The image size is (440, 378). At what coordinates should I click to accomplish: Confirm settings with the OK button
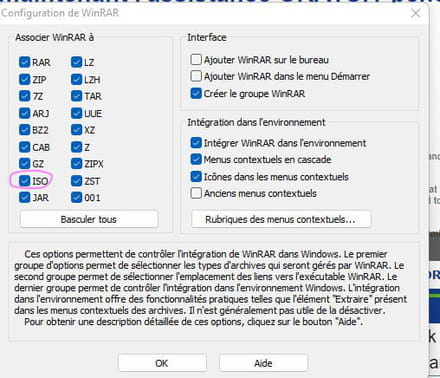pyautogui.click(x=162, y=363)
